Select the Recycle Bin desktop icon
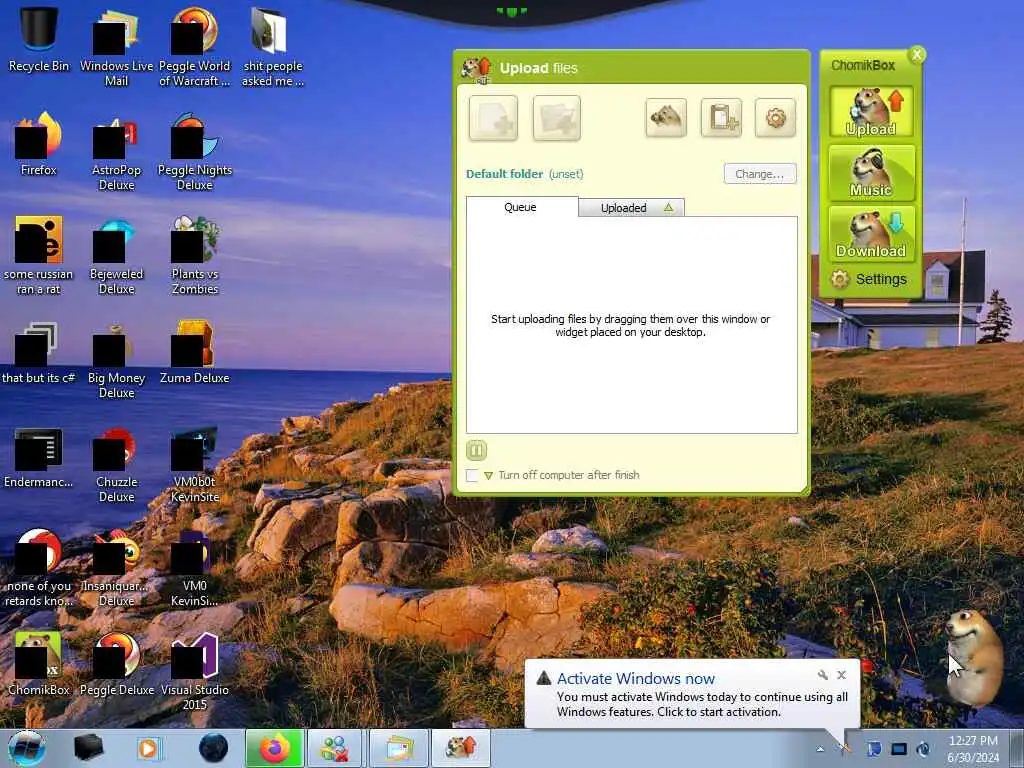 (x=39, y=39)
